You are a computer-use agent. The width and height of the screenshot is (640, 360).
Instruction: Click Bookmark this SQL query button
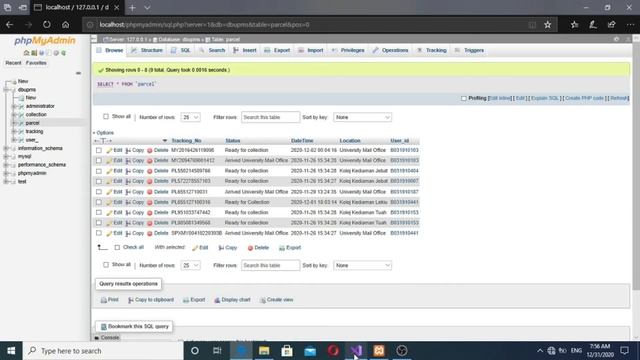click(x=134, y=327)
